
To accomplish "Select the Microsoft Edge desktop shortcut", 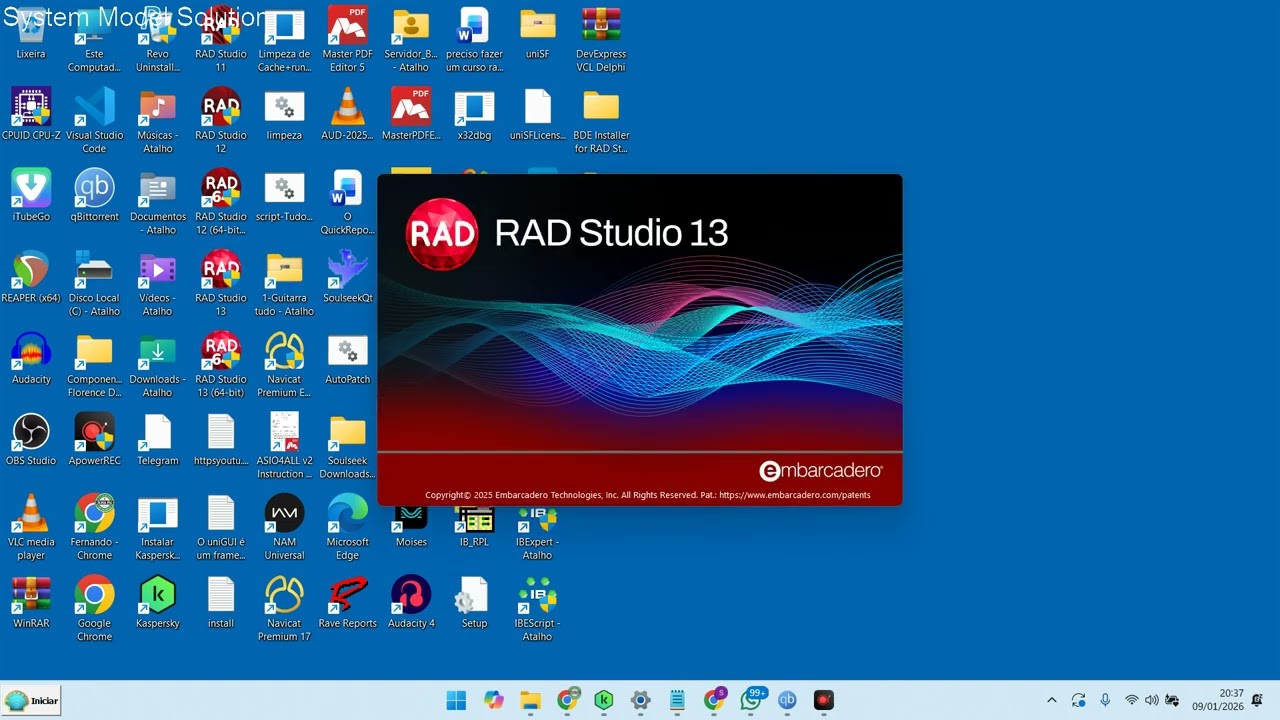I will point(347,527).
